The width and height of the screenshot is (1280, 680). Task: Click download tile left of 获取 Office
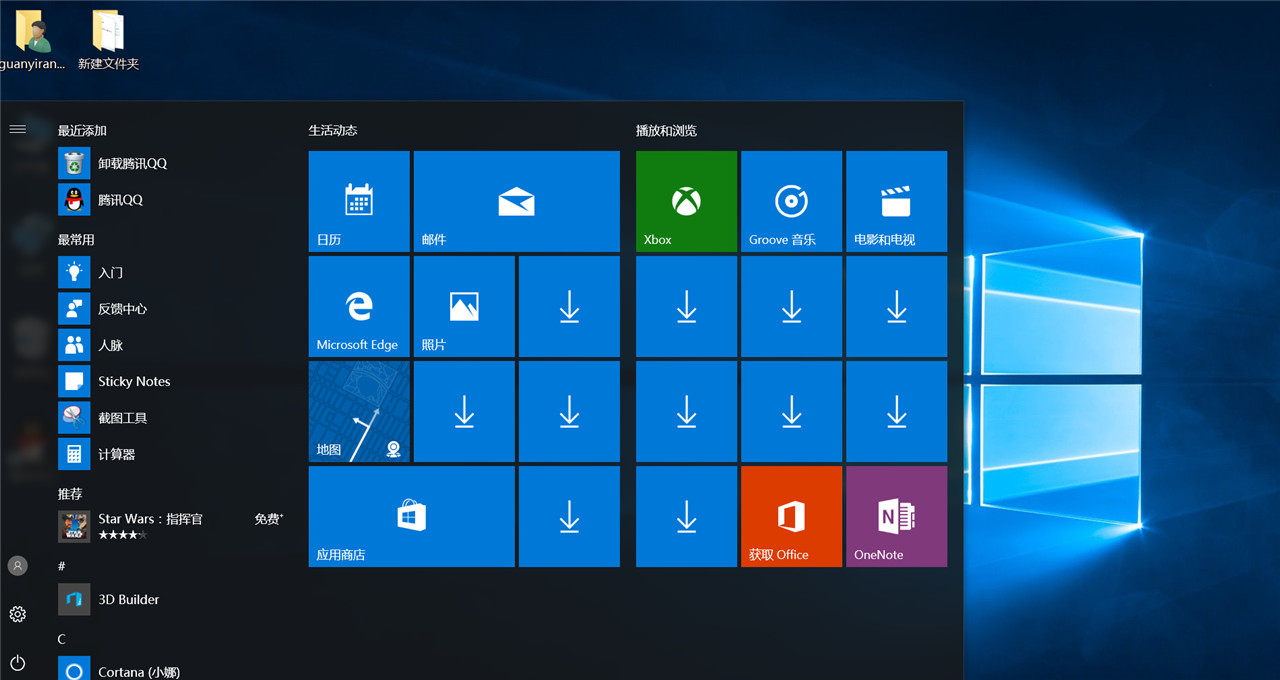686,516
